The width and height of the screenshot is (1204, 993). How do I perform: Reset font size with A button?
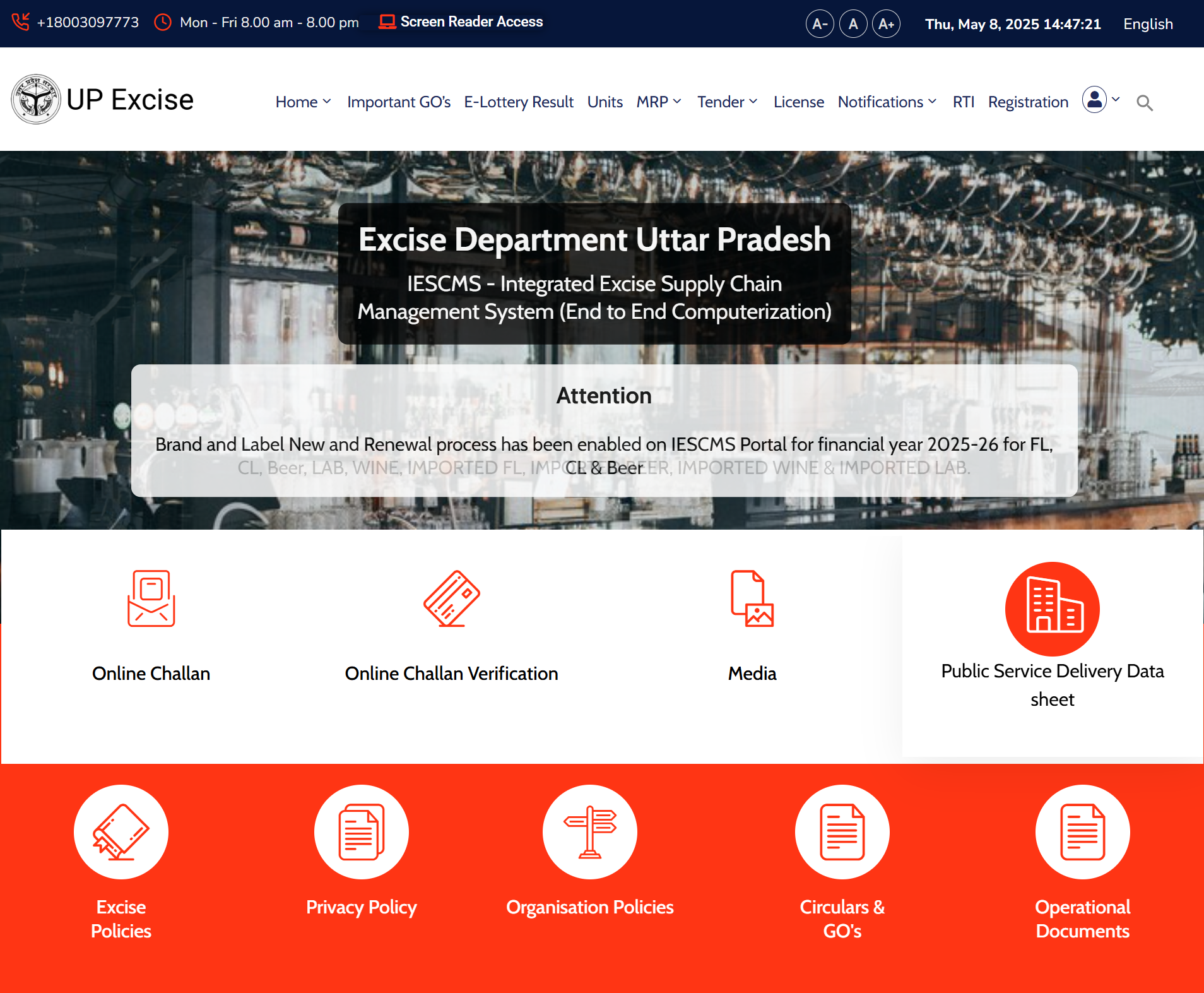coord(853,24)
